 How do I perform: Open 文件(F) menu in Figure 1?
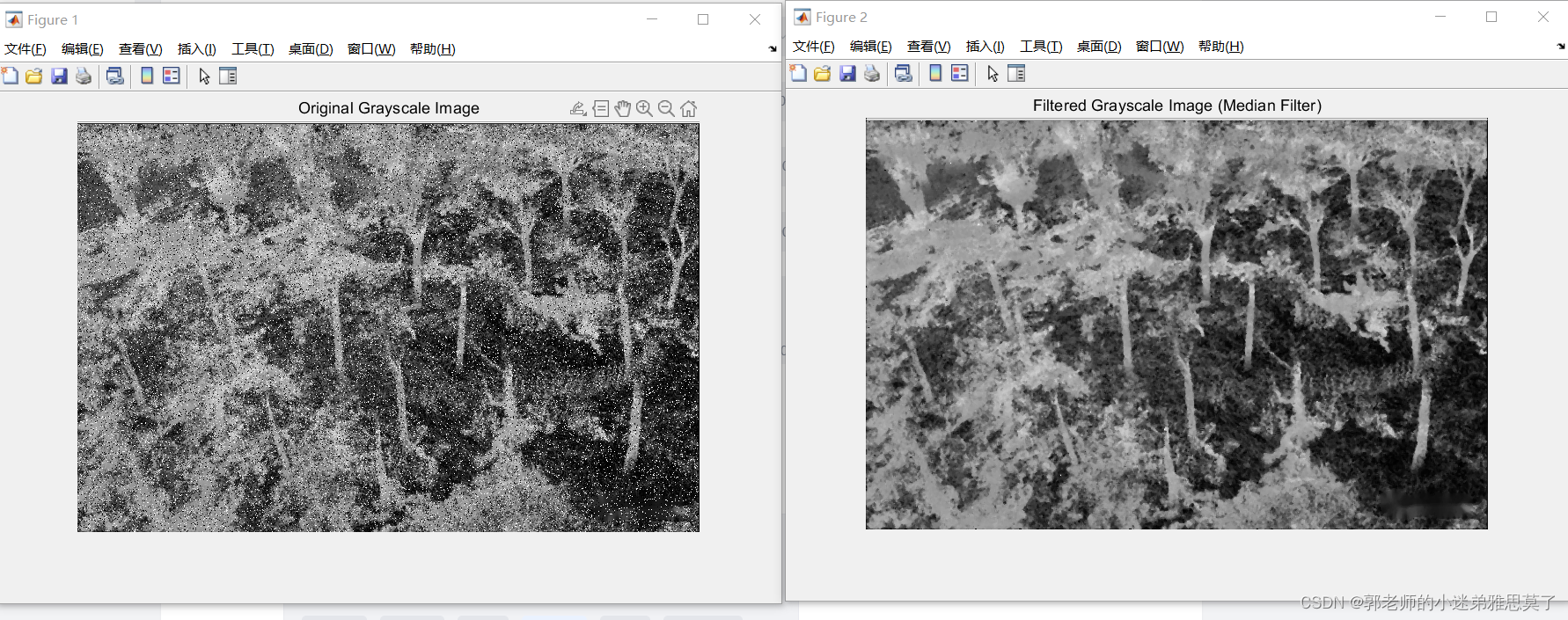tap(26, 49)
